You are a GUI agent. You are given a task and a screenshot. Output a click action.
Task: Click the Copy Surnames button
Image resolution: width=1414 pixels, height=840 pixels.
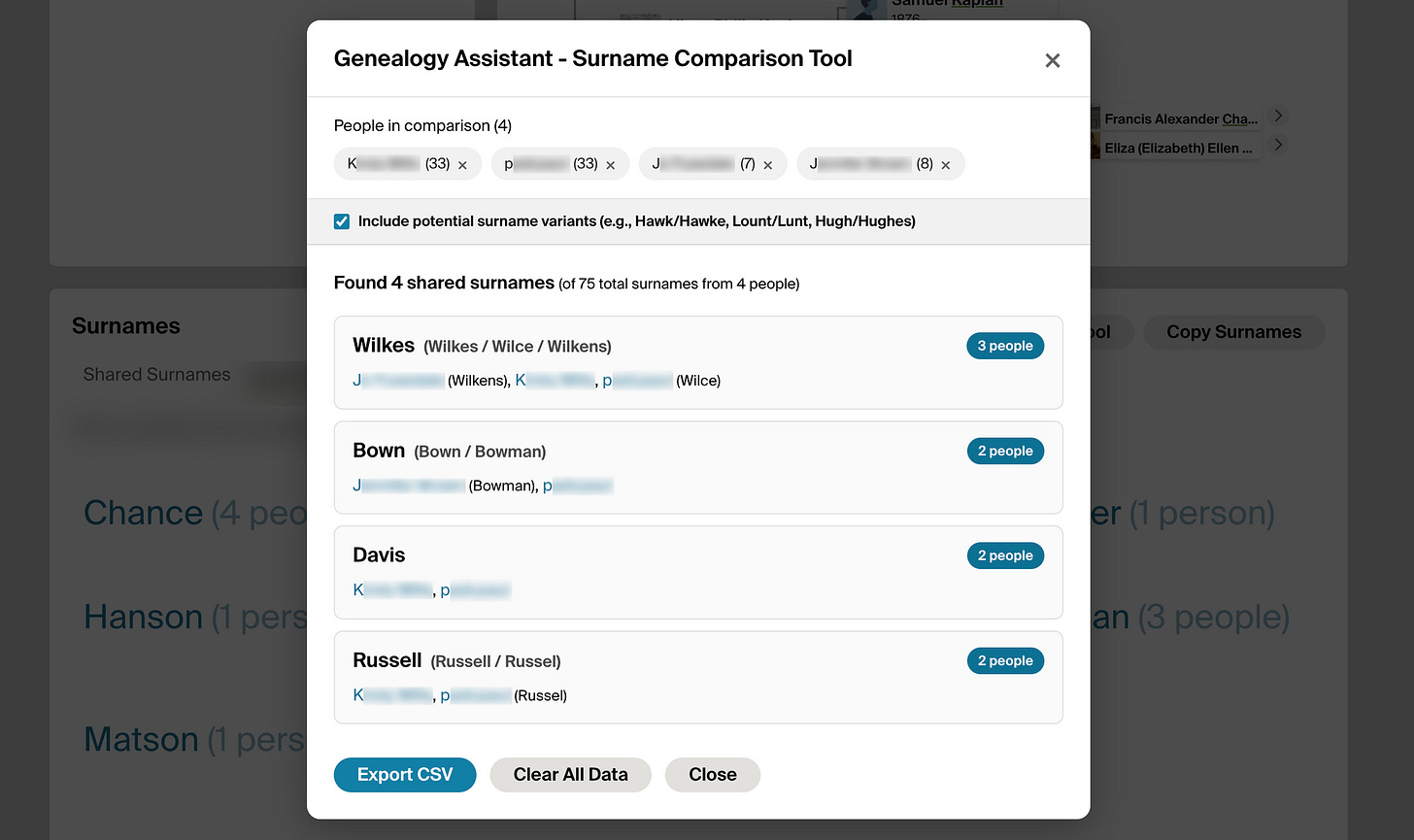(x=1233, y=332)
